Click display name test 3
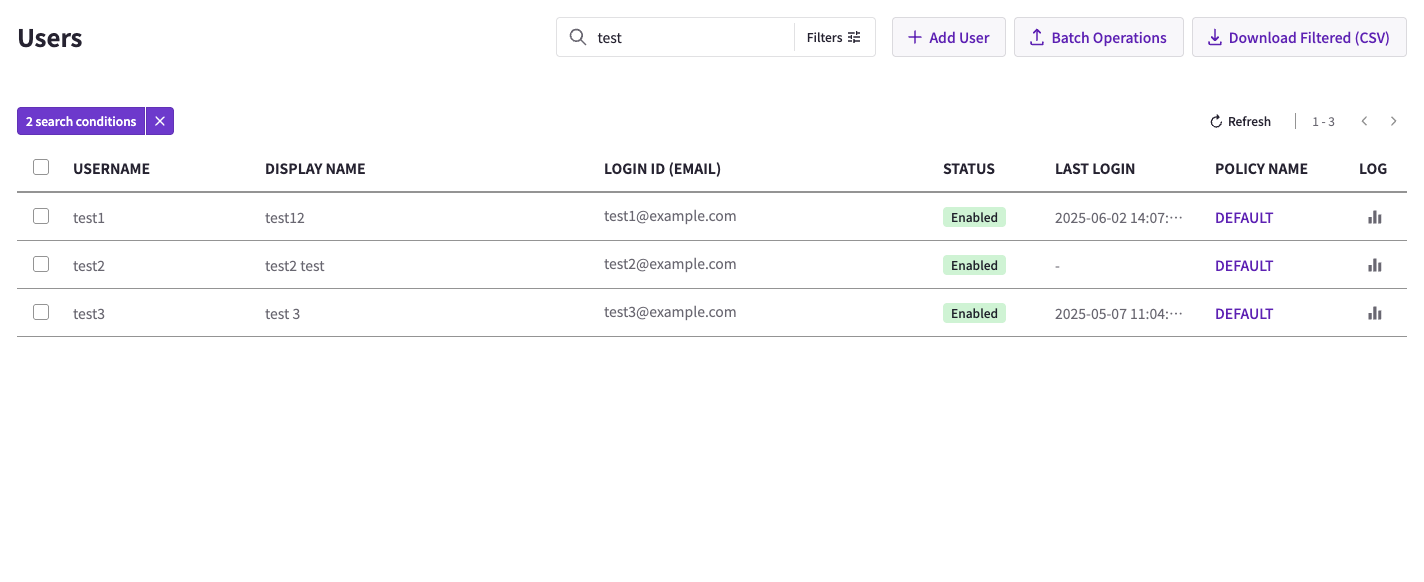This screenshot has width=1424, height=582. tap(283, 314)
